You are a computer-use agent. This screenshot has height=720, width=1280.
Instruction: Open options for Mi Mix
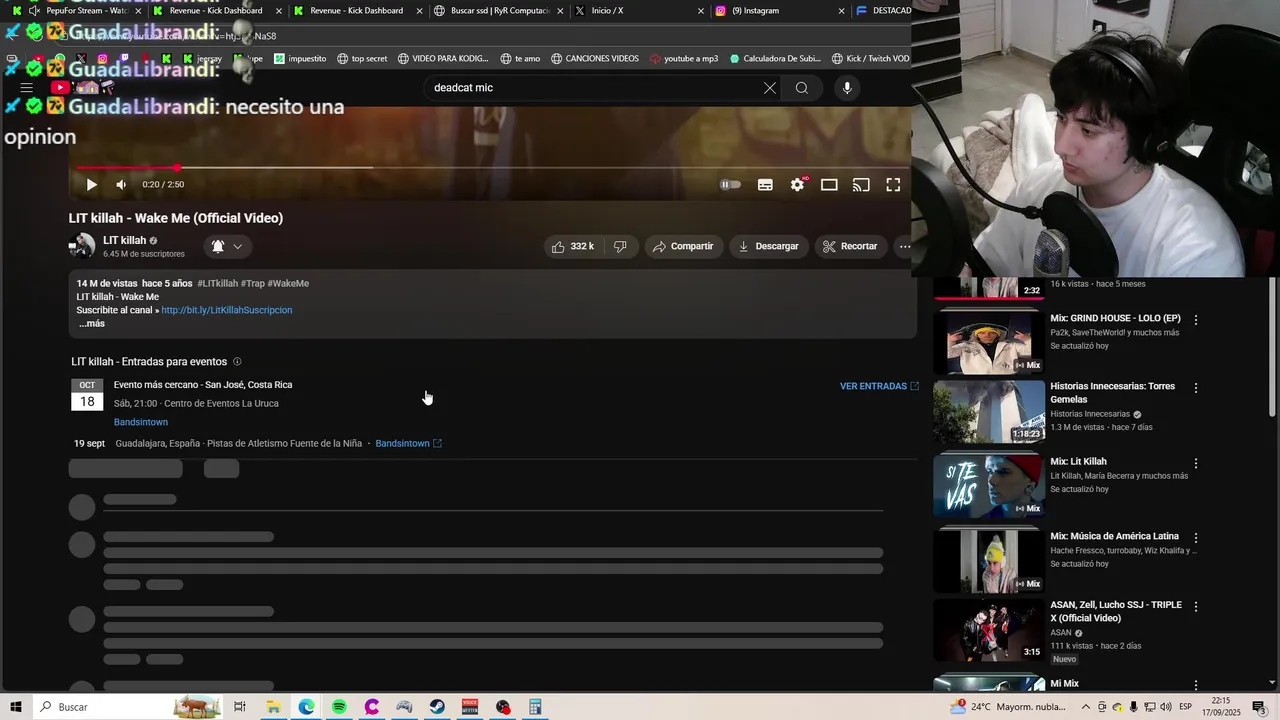(x=1196, y=685)
